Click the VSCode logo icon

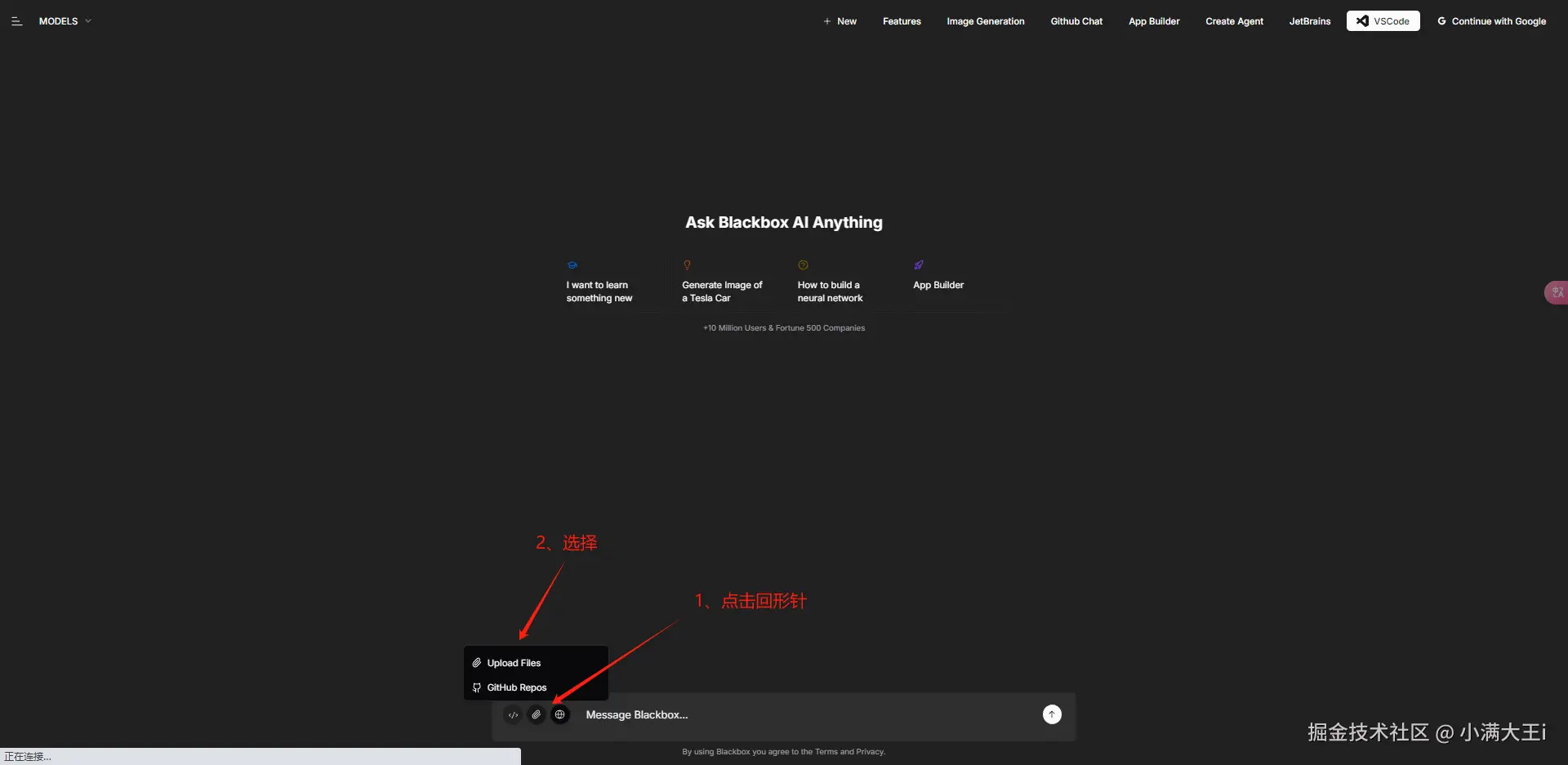(x=1362, y=21)
